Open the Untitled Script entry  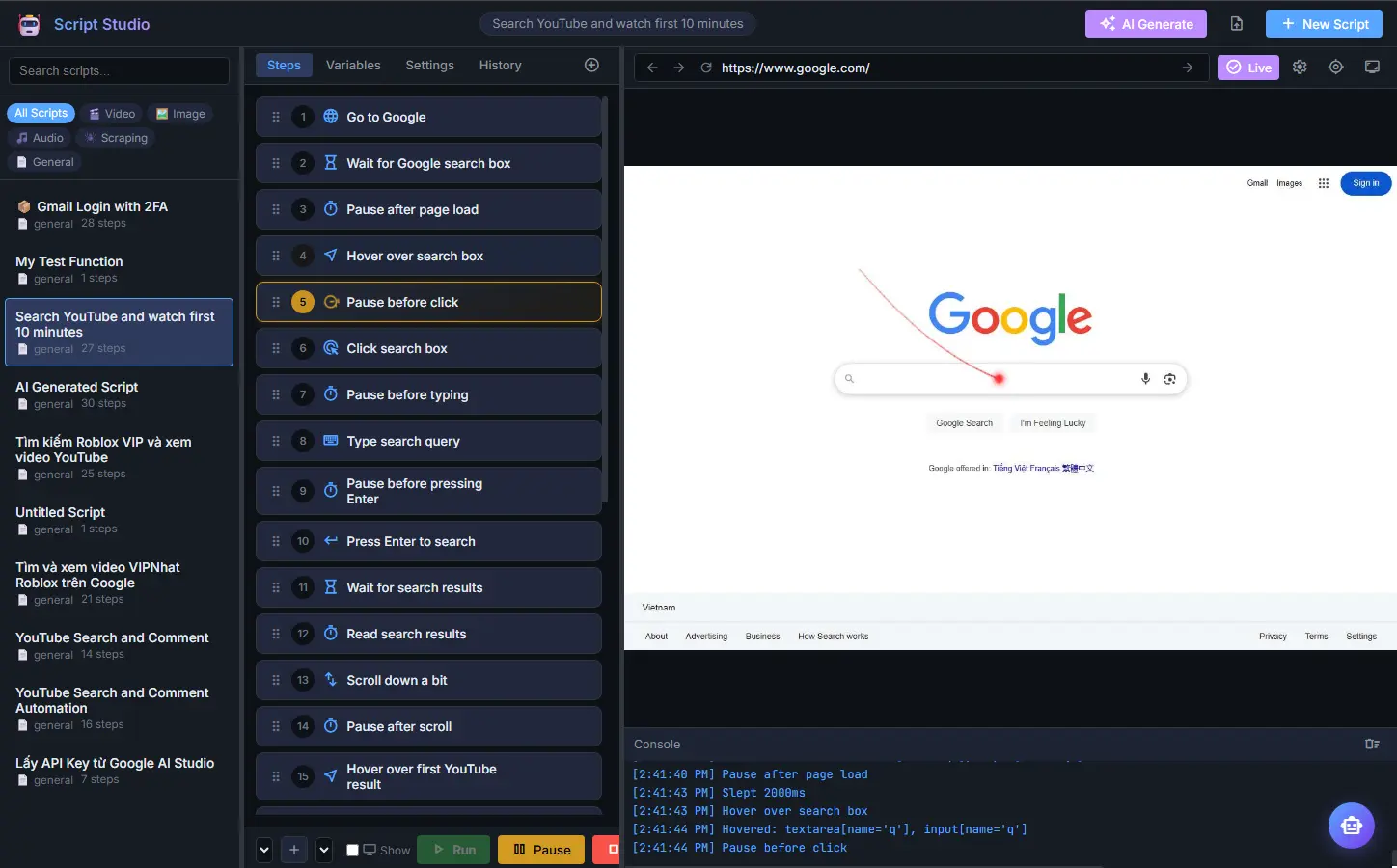[119, 520]
